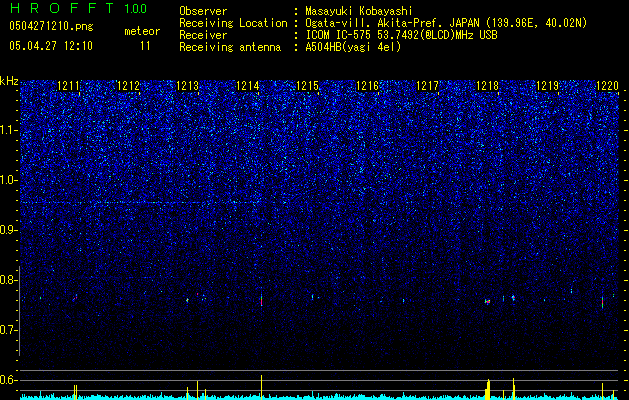Click the Receiving antenna label
629x400 pixels.
[230, 47]
